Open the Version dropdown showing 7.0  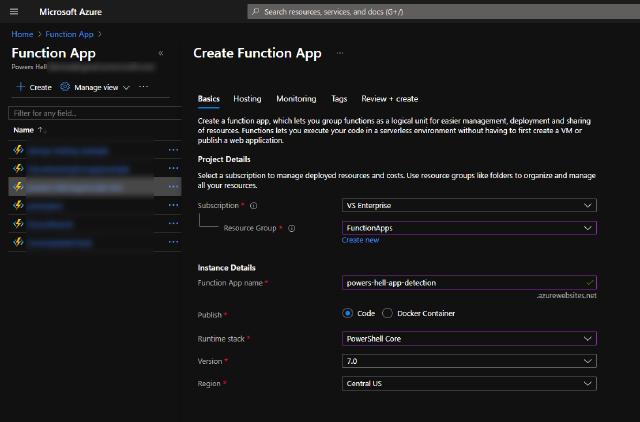click(469, 361)
